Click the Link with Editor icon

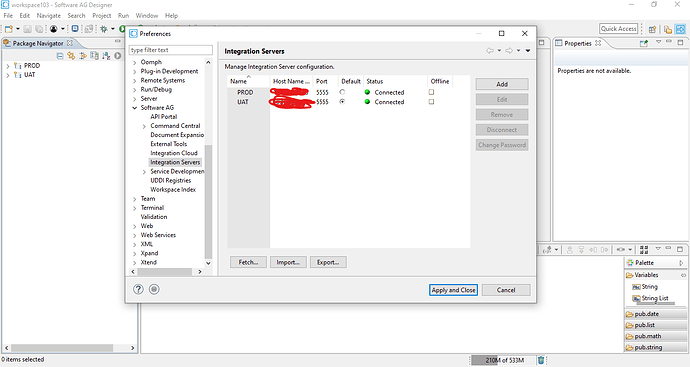click(71, 55)
